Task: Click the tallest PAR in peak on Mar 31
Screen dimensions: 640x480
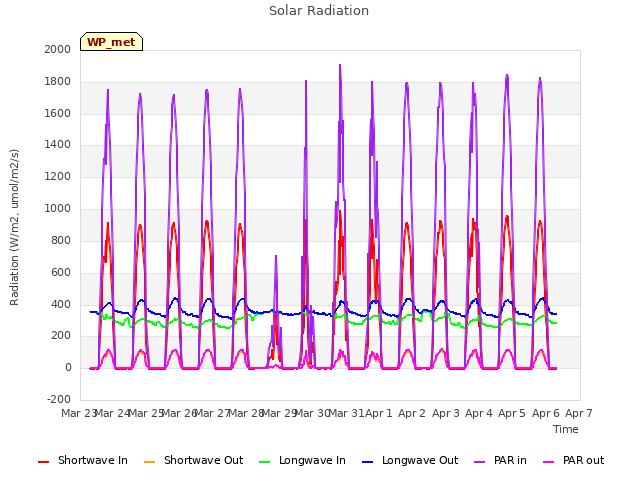Action: tap(340, 65)
